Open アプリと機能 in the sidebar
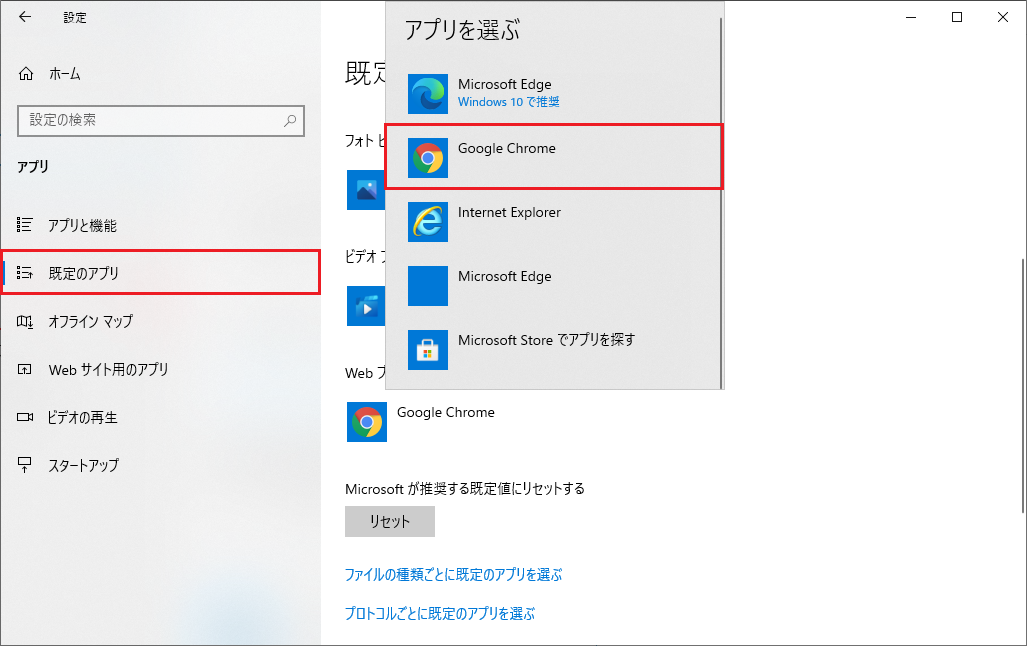The height and width of the screenshot is (646, 1027). point(82,226)
